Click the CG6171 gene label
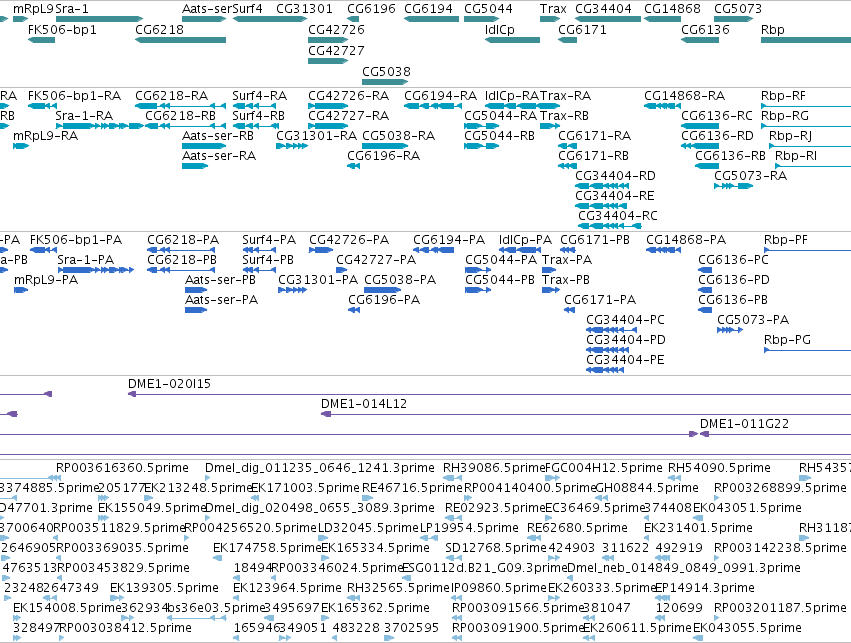851x643 pixels. tap(582, 29)
